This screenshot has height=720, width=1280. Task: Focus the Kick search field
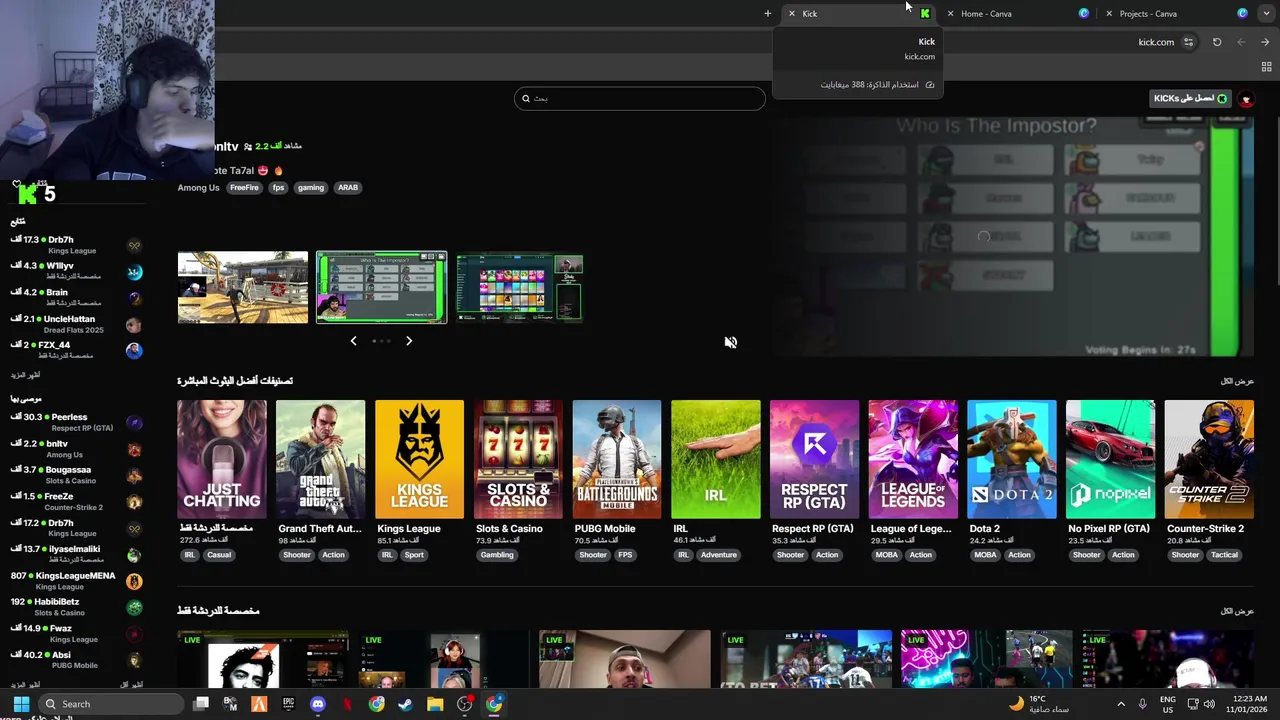coord(640,98)
